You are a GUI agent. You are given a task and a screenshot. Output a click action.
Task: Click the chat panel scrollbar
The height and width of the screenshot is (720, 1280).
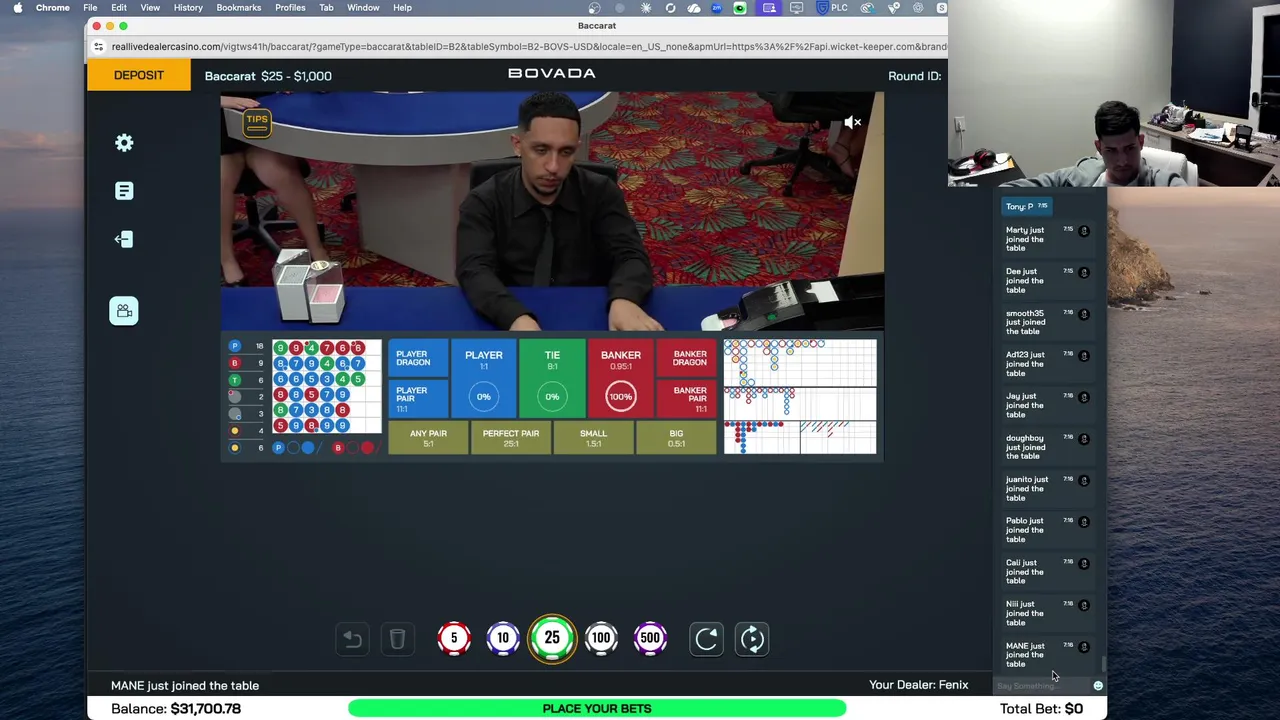pos(1104,665)
